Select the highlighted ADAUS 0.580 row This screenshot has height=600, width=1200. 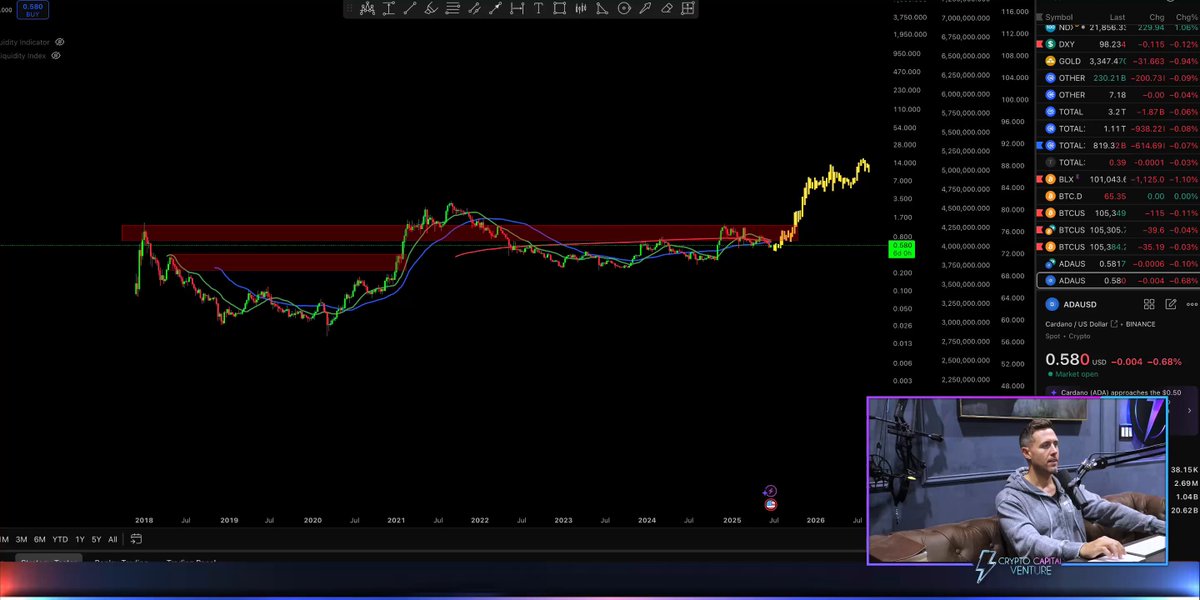[1118, 280]
